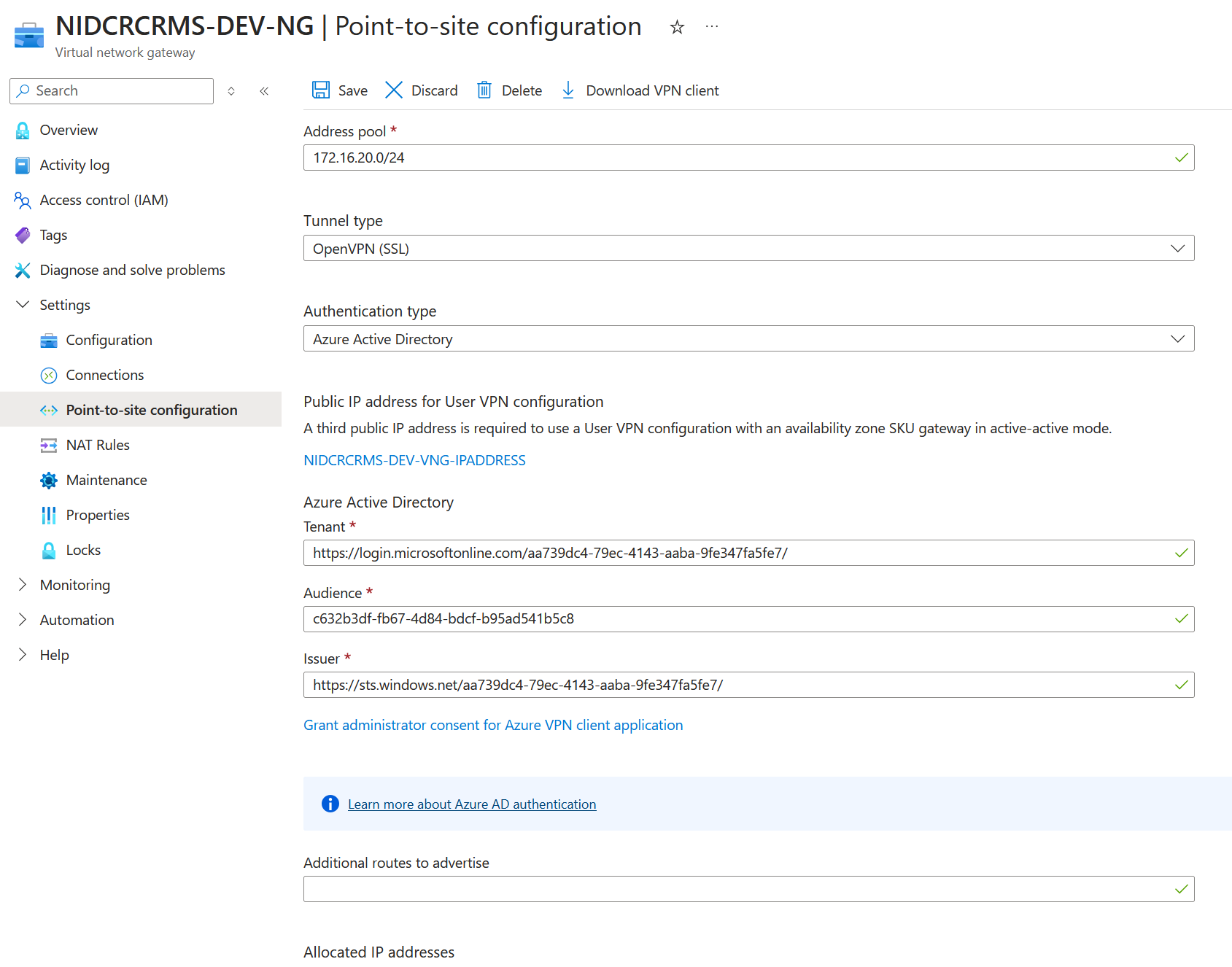Screen dimensions: 1232x967
Task: Click the search magnifier icon
Action: tap(23, 90)
